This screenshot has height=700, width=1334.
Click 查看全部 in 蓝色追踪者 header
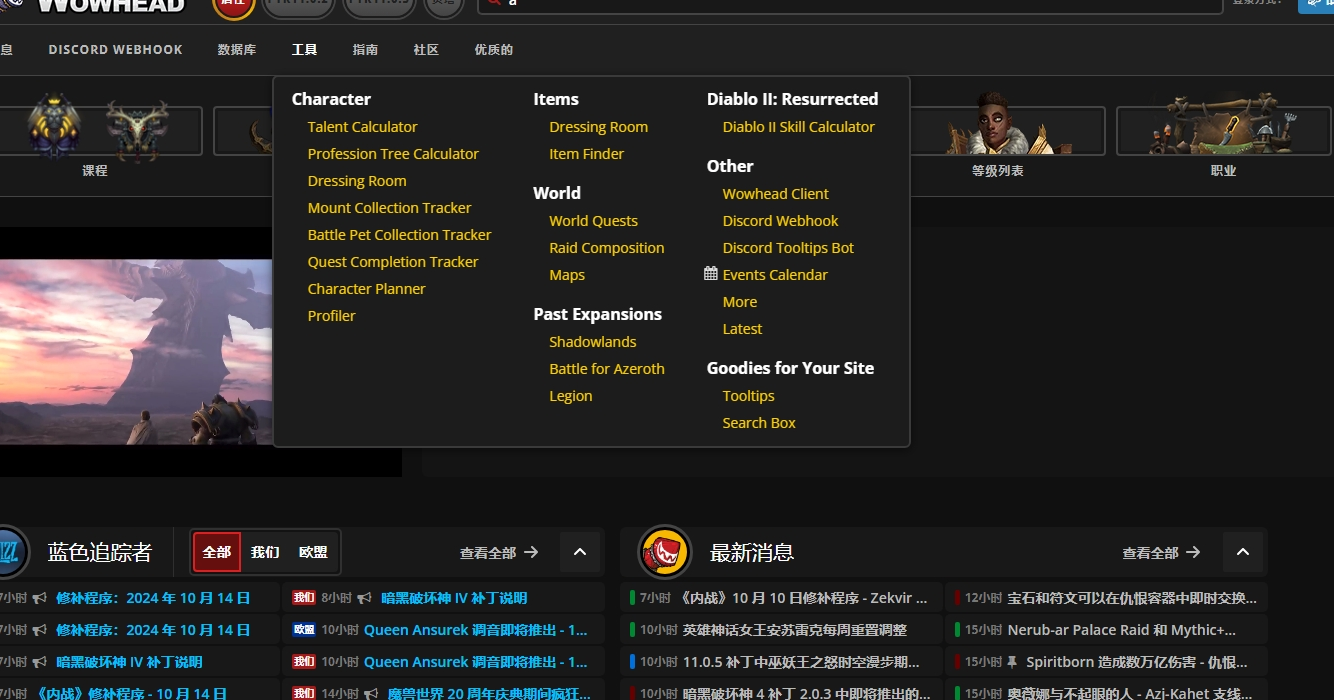[x=488, y=552]
